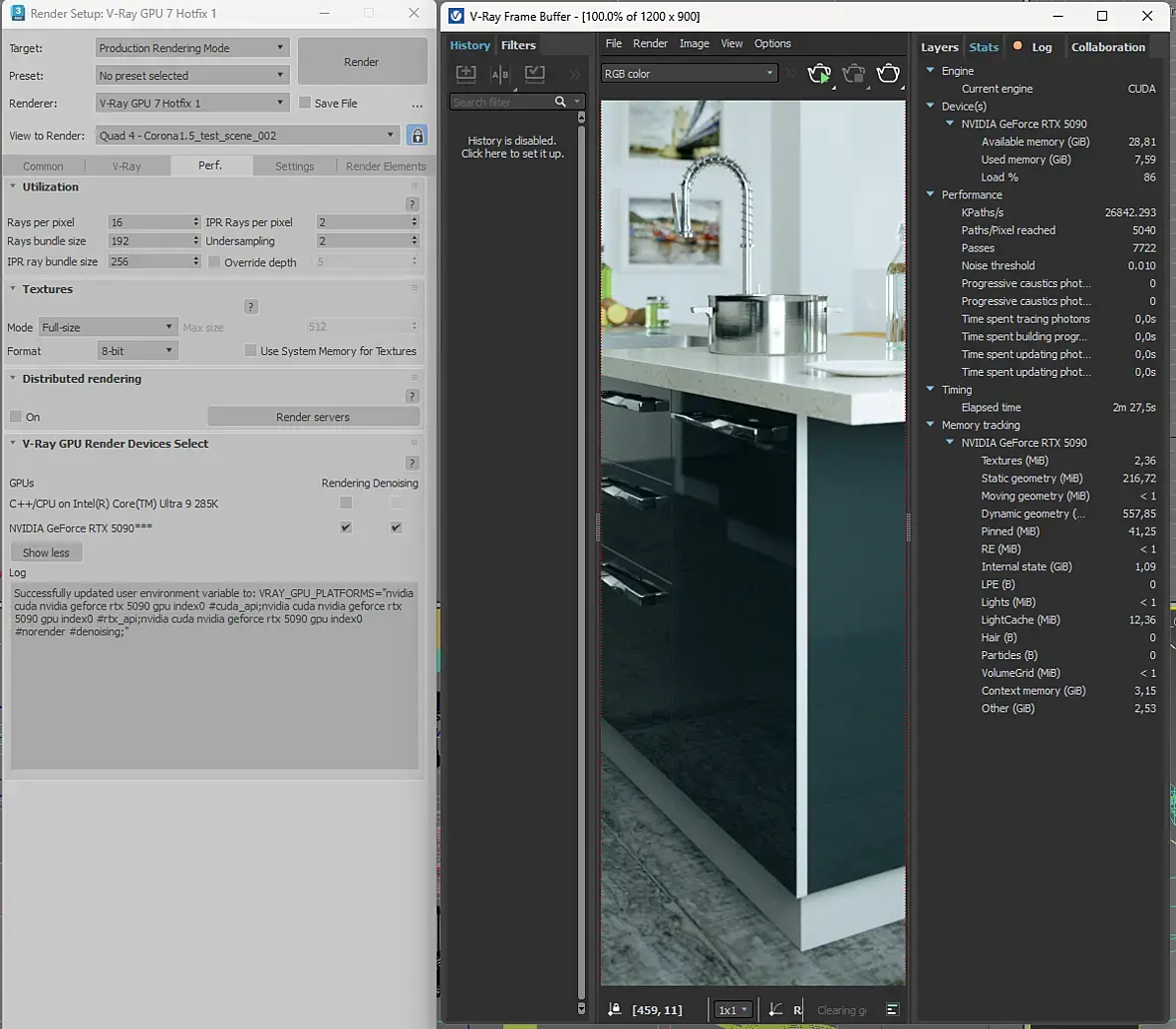1176x1029 pixels.
Task: Start interactive rendering with the teapot play icon
Action: [x=819, y=74]
